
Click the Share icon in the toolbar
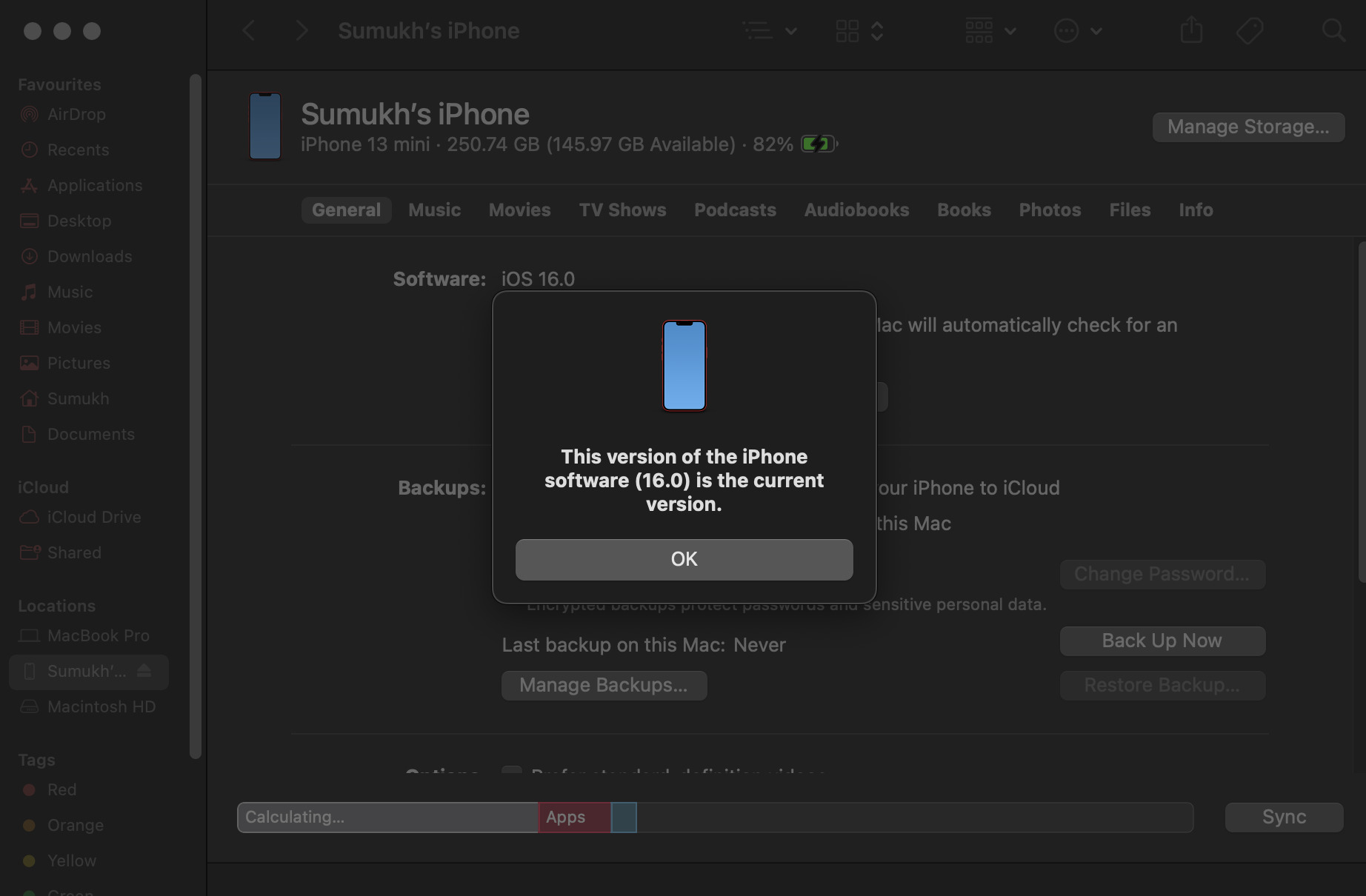tap(1191, 31)
